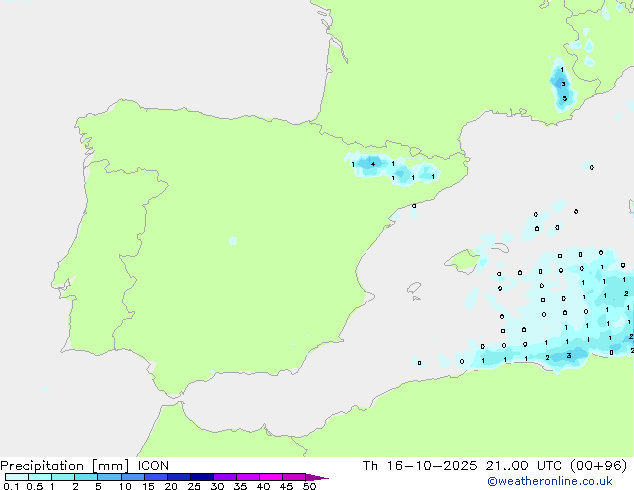
Task: Click the ©weatheronline.co.uk watermark link
Action: click(563, 481)
